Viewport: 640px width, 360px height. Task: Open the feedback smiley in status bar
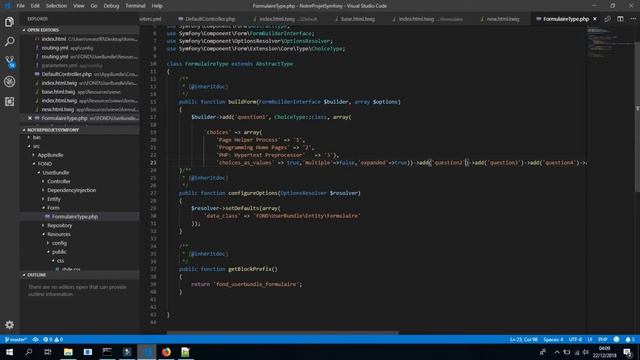tap(616, 340)
